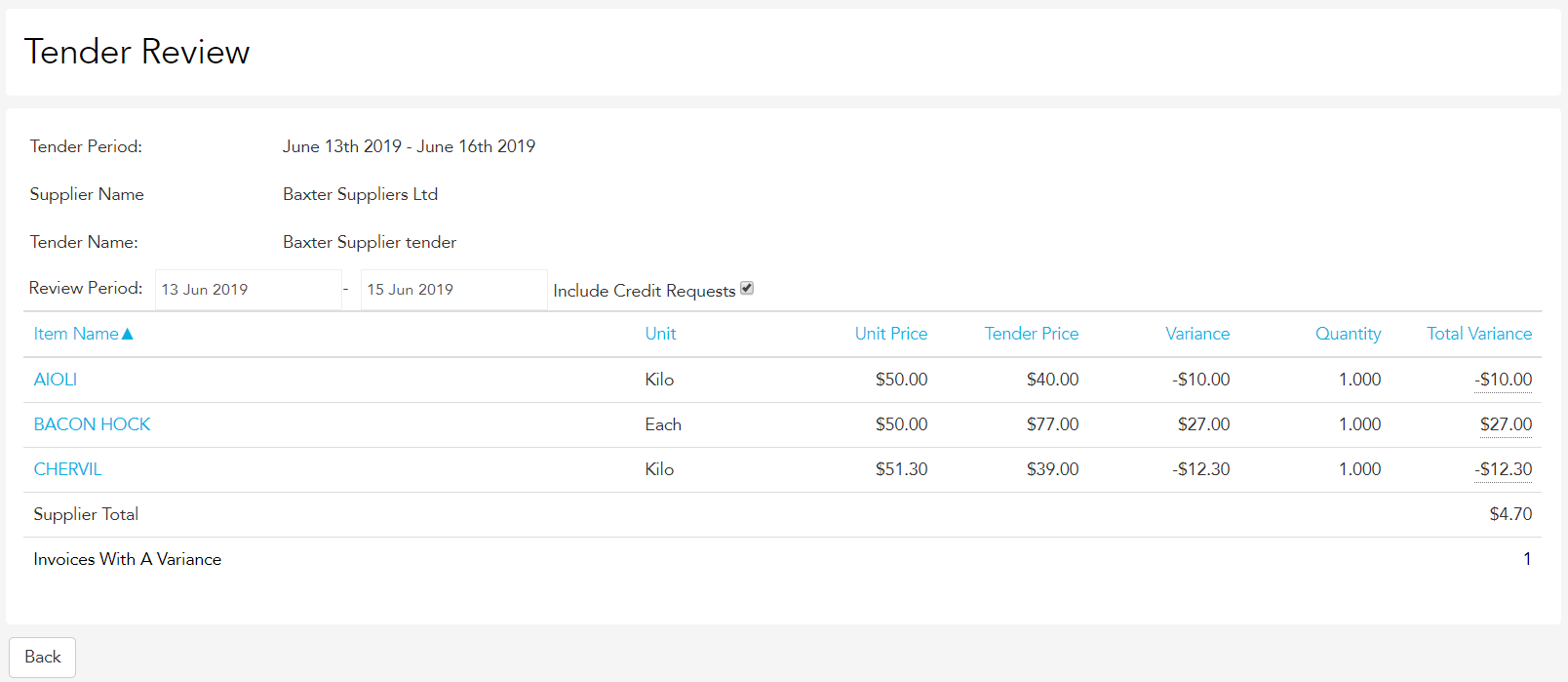Click the AIOLI unit price $50.00
Viewport: 1568px width, 682px height.
coord(901,380)
